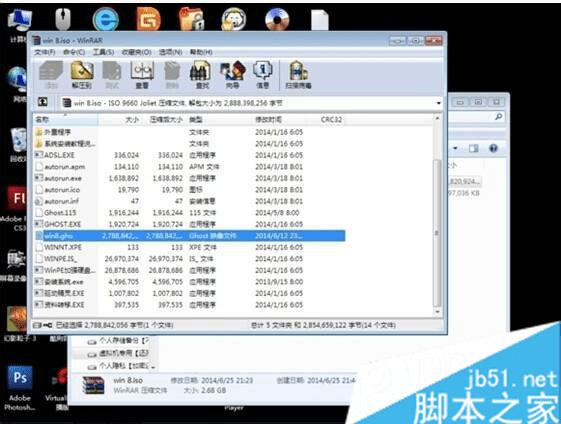The image size is (561, 424).
Task: Select 个人存储备份 drive in Explorer tree
Action: 118,341
